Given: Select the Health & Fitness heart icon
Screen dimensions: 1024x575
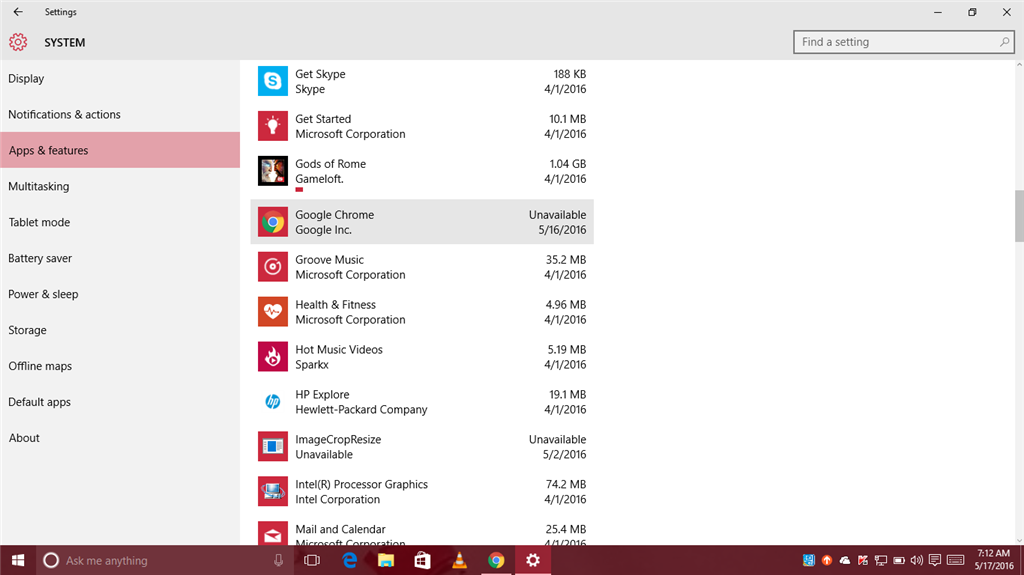Looking at the screenshot, I should [272, 312].
